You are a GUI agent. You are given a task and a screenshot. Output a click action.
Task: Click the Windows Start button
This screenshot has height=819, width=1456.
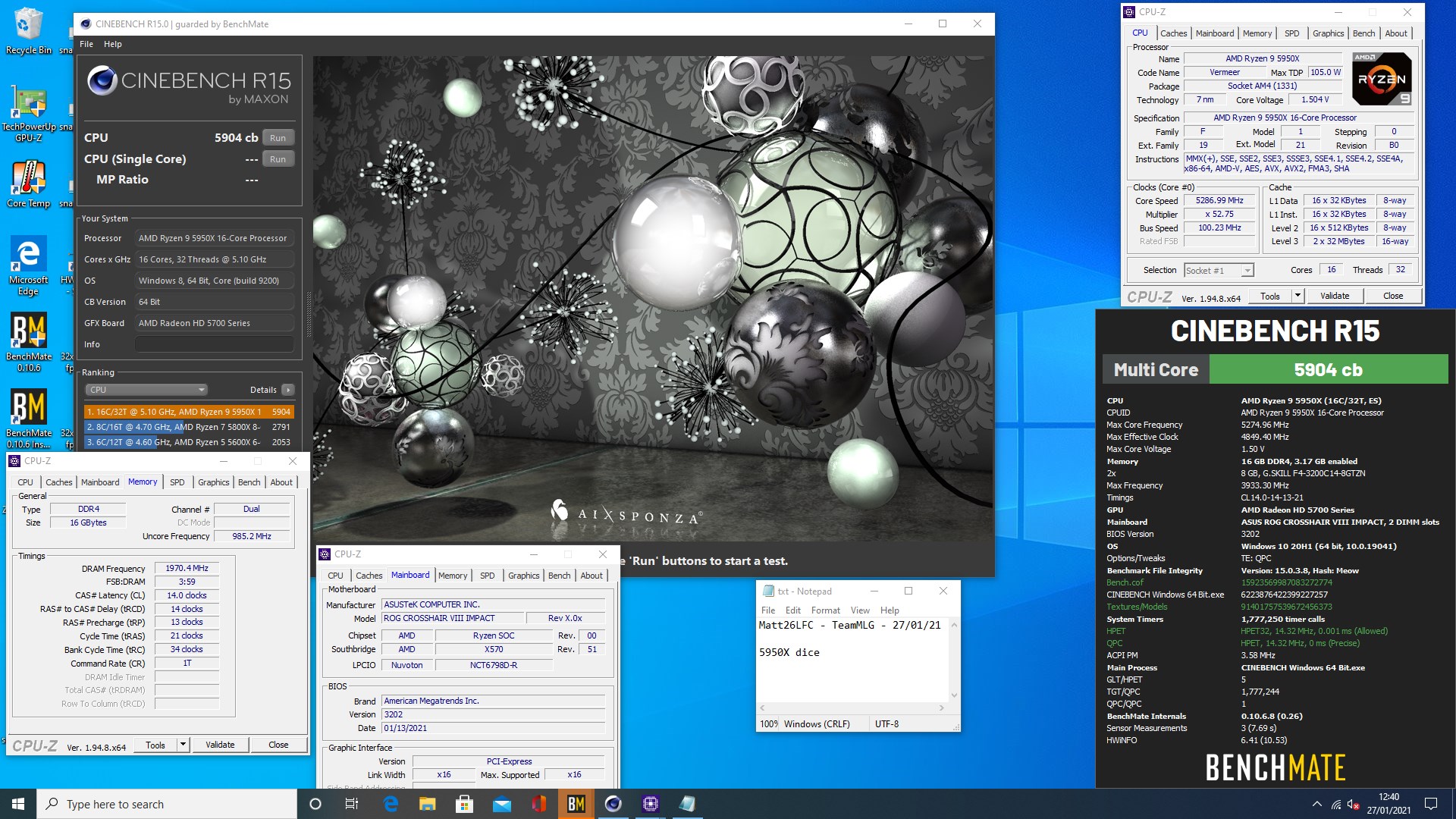(x=18, y=804)
